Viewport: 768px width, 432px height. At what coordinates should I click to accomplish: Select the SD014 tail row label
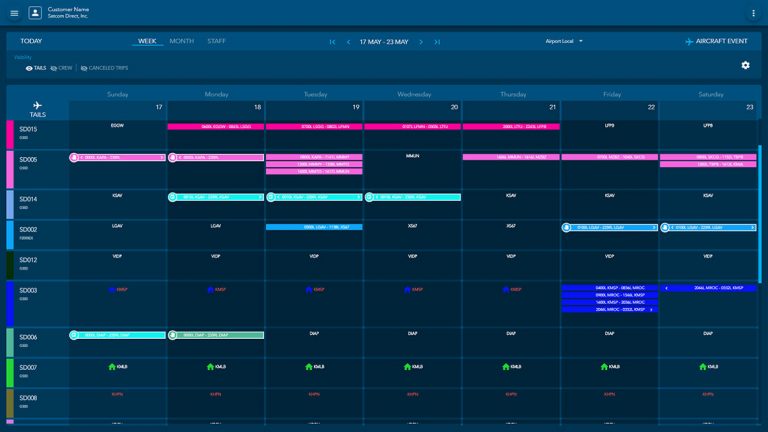click(28, 199)
